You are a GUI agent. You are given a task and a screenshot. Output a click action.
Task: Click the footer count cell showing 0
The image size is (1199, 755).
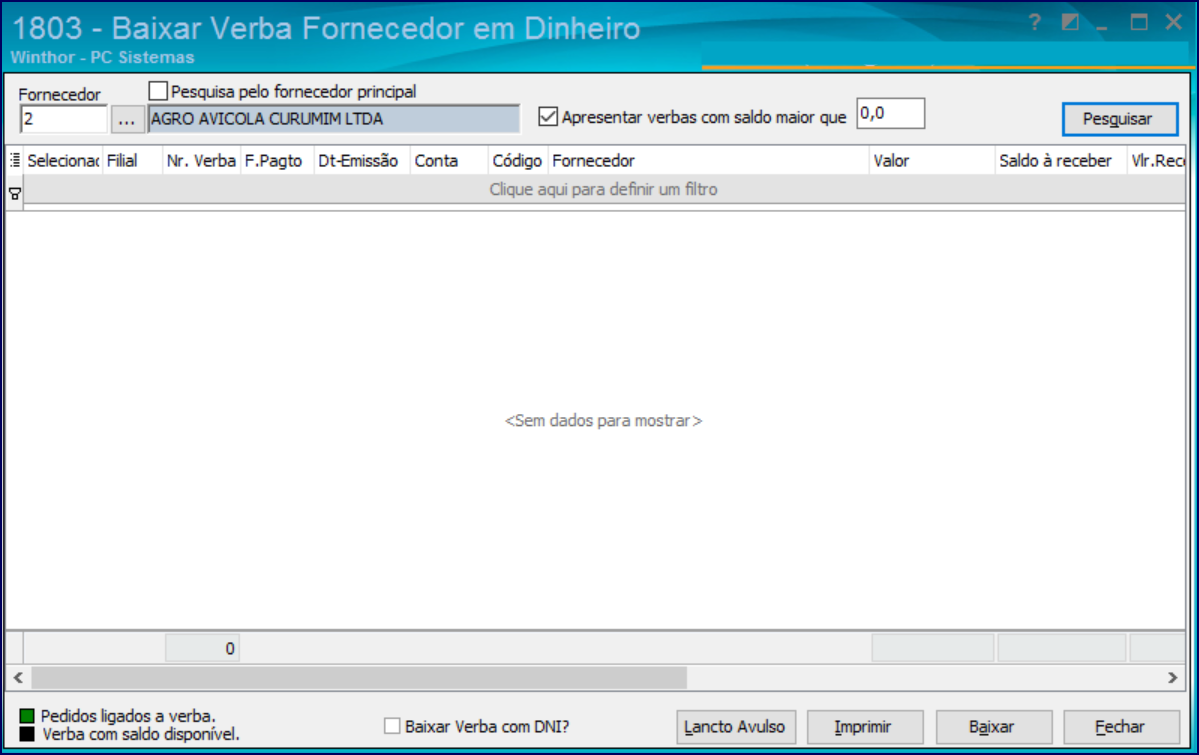203,649
